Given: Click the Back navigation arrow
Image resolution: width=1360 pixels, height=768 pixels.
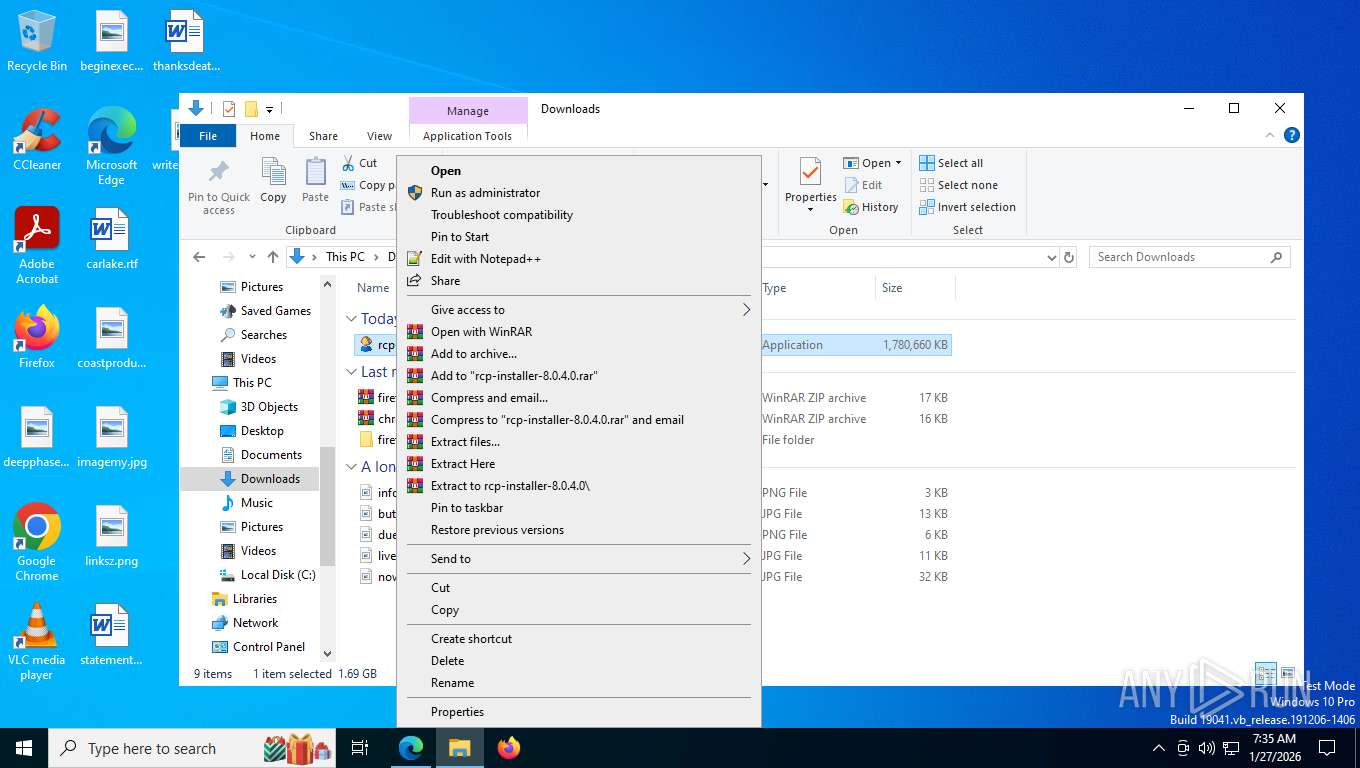Looking at the screenshot, I should pyautogui.click(x=199, y=257).
